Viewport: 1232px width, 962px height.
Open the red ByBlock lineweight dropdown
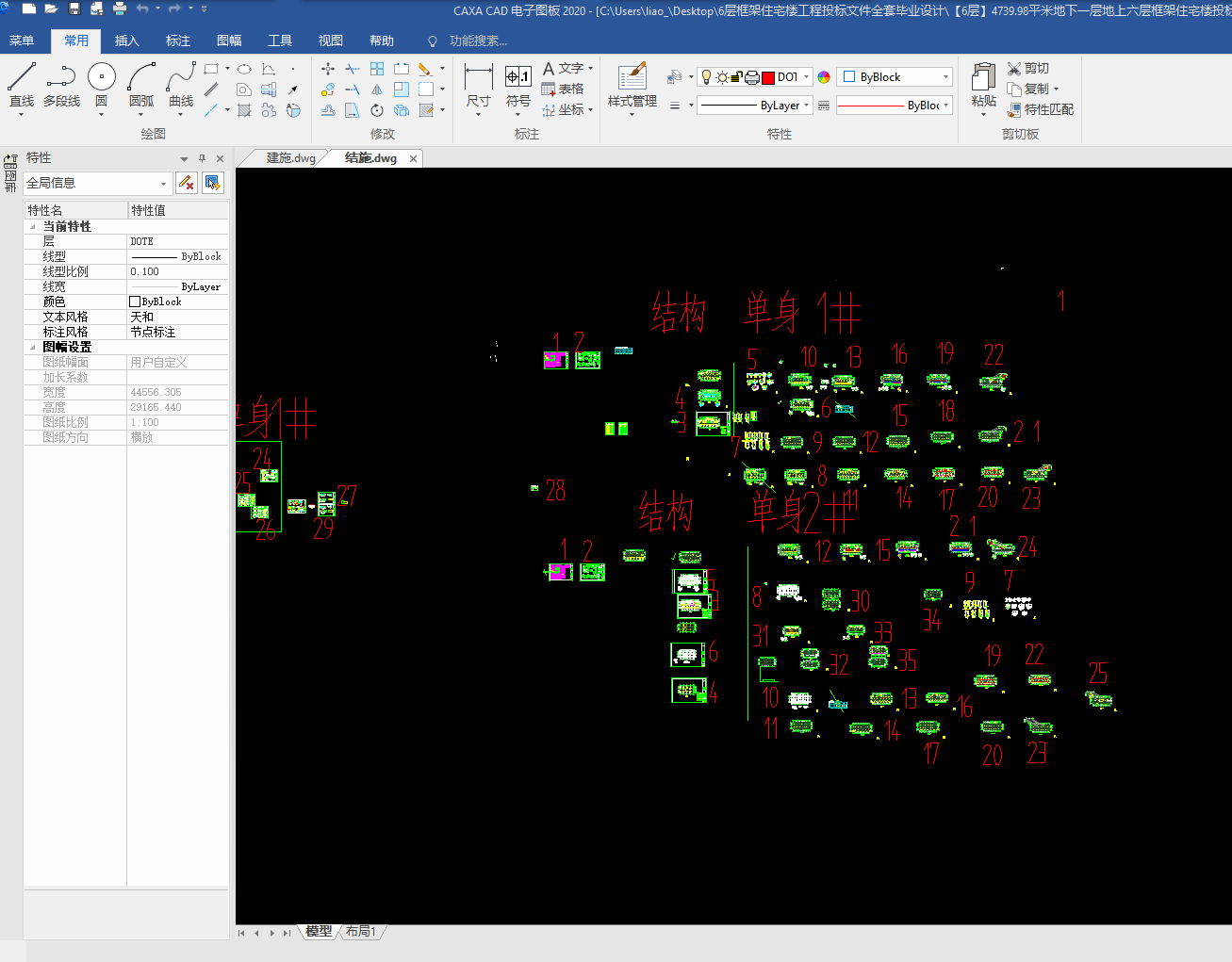[894, 106]
